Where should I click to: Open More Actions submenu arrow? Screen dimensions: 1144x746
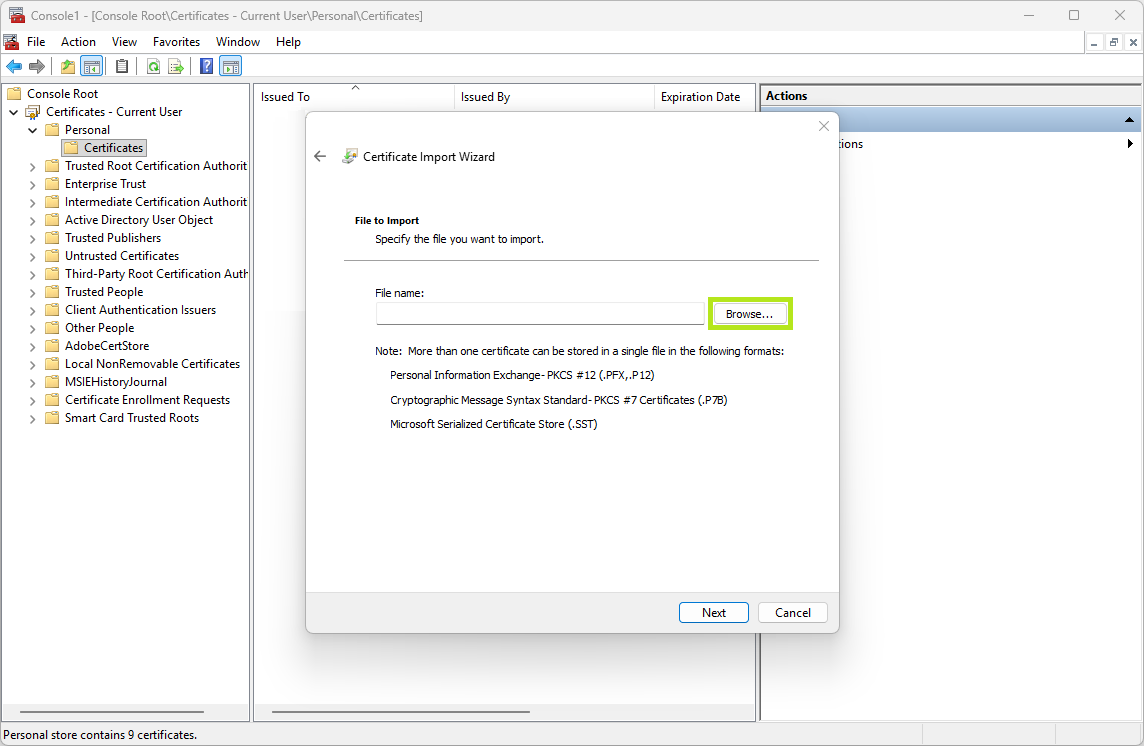pos(1129,144)
